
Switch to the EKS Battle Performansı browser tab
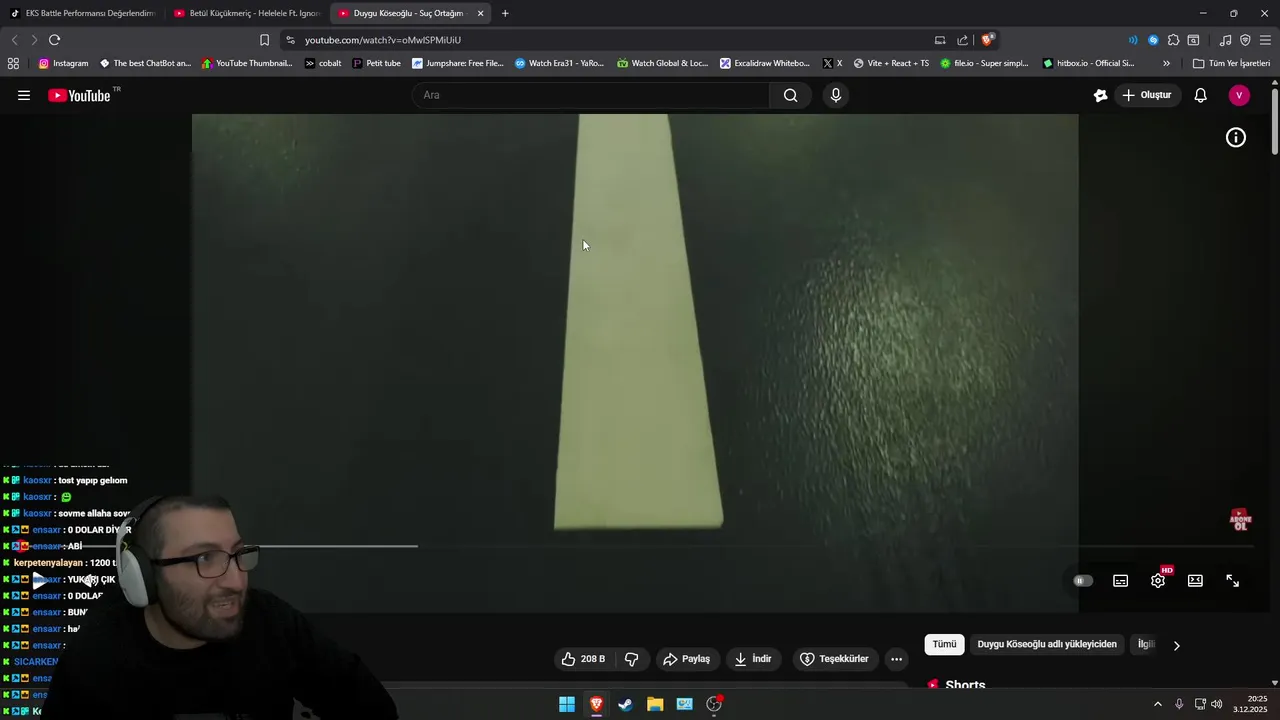pos(82,13)
